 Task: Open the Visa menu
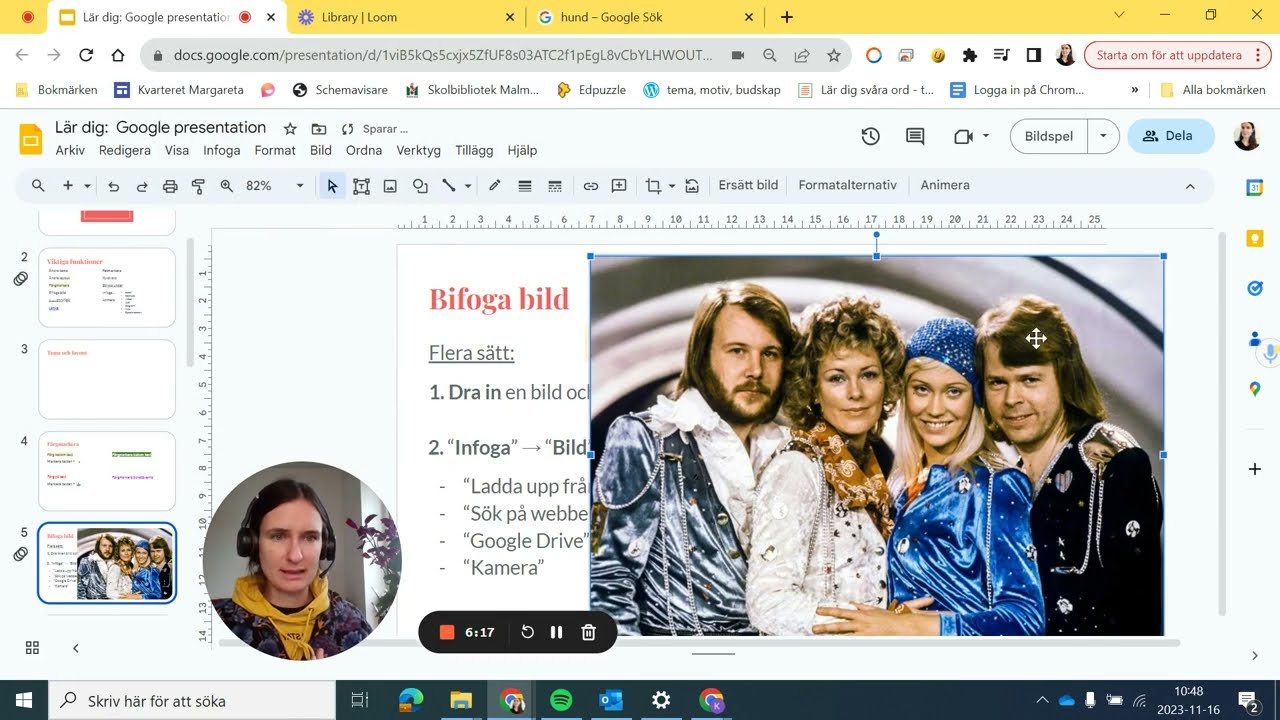(177, 150)
